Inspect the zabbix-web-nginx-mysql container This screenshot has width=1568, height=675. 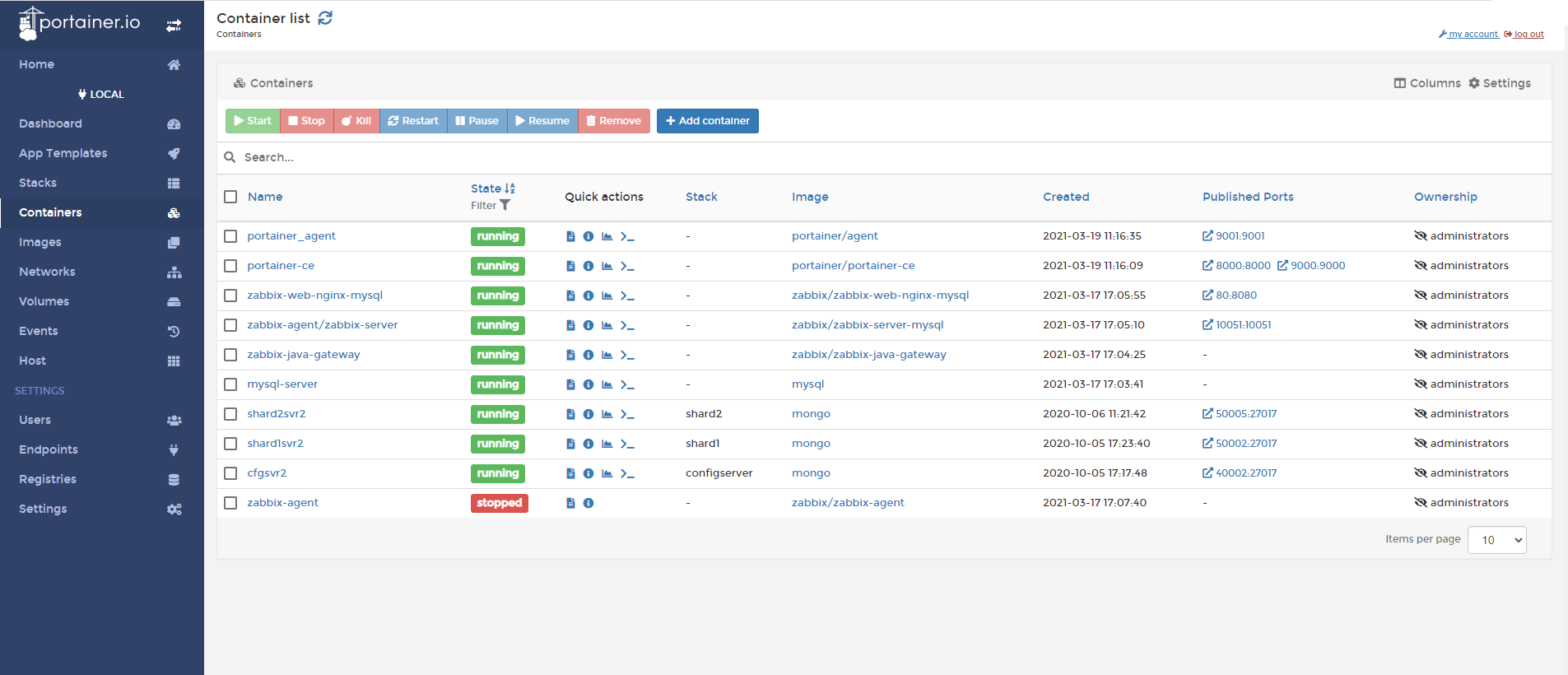point(589,296)
